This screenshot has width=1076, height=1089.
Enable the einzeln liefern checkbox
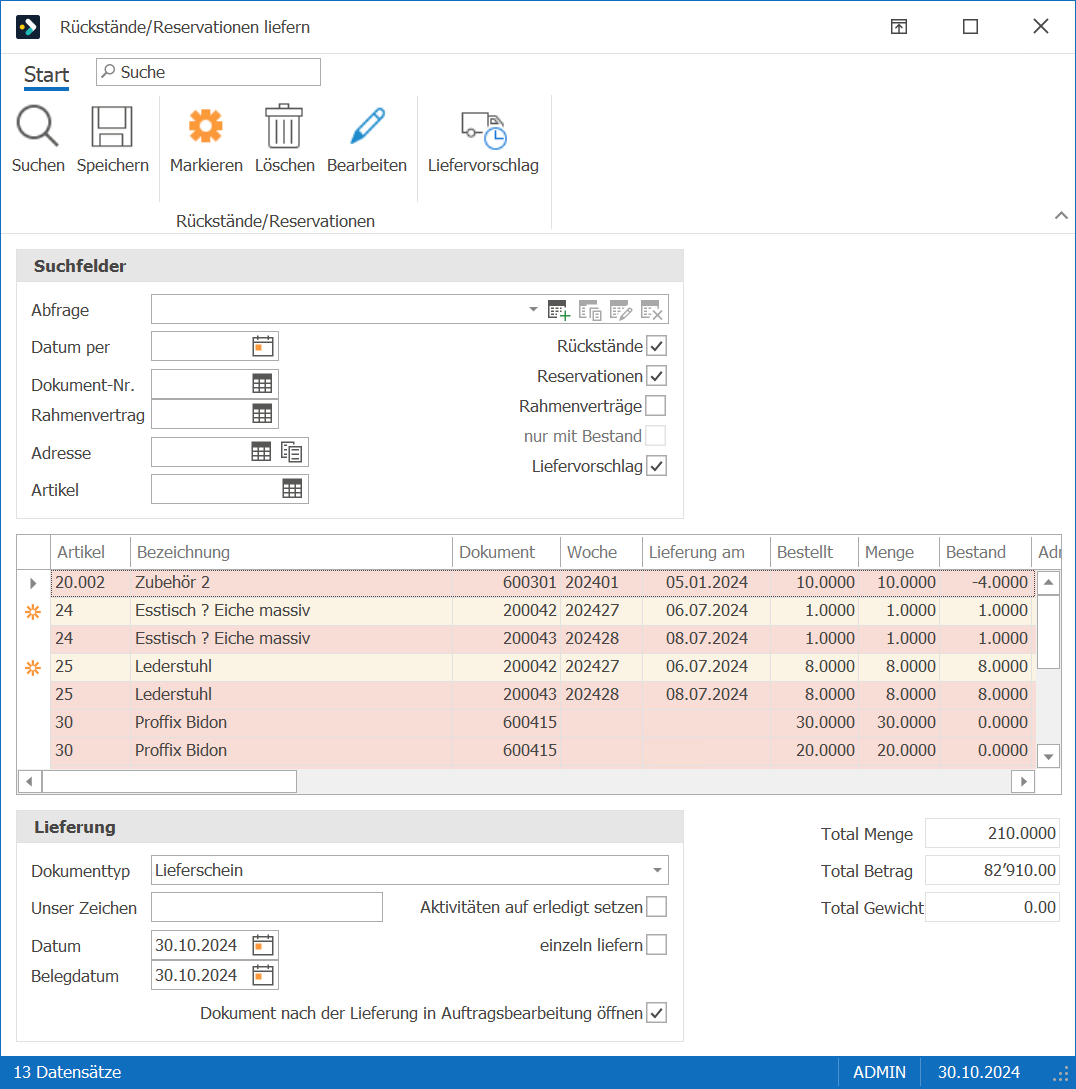656,945
